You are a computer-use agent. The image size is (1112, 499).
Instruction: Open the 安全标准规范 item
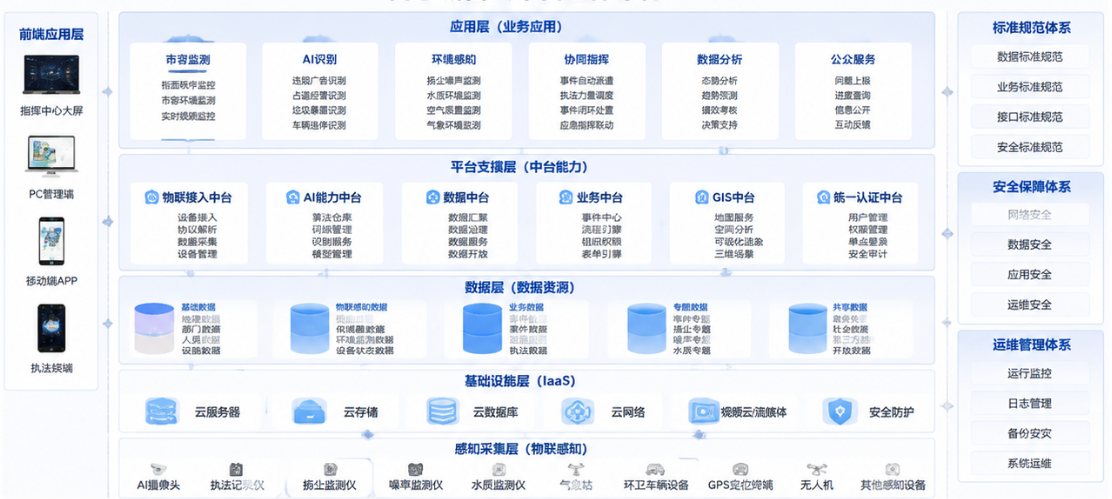click(1030, 147)
